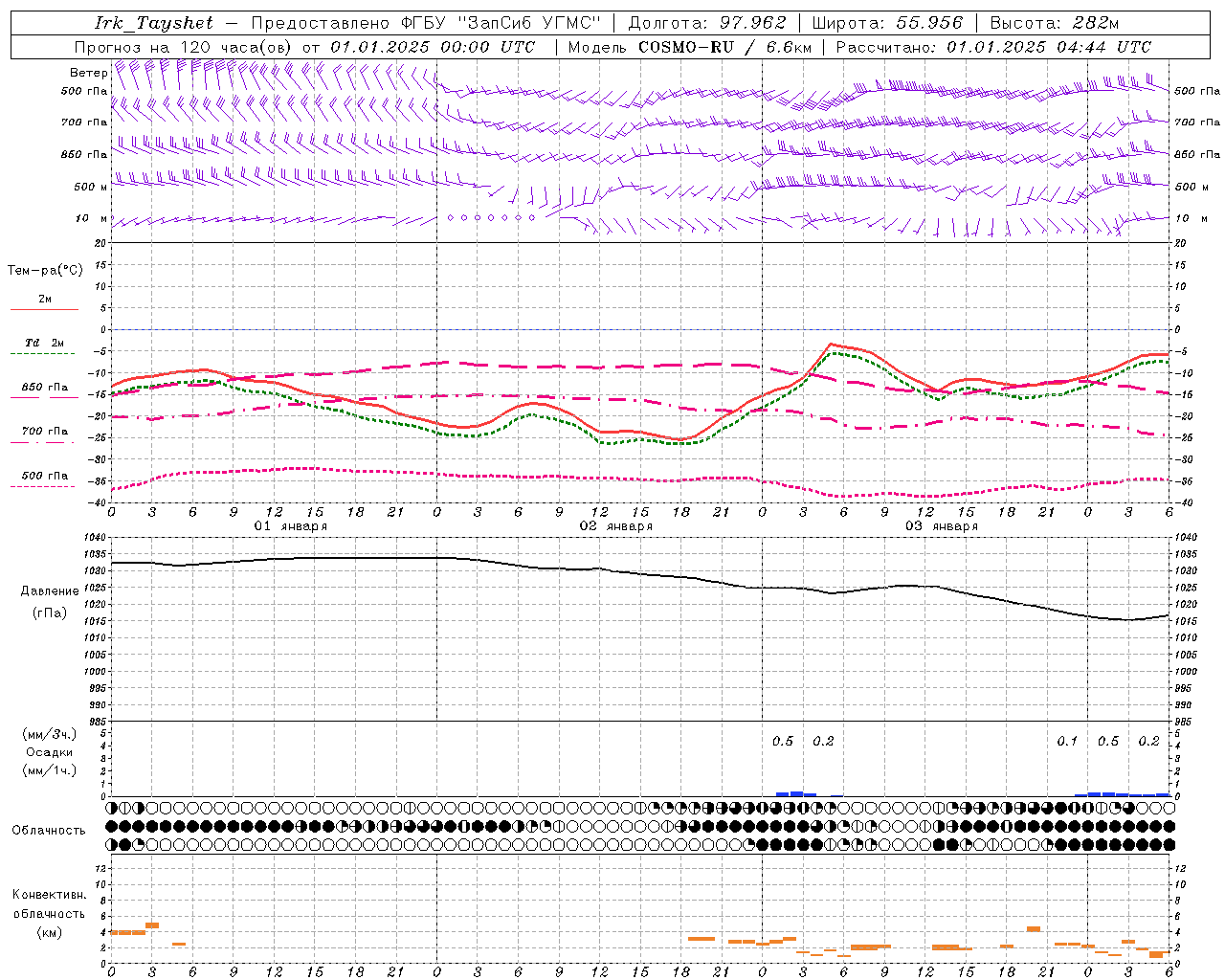This screenshot has width=1225, height=980.
Task: Click the 700 гПа temperature legend entry
Action: point(45,432)
